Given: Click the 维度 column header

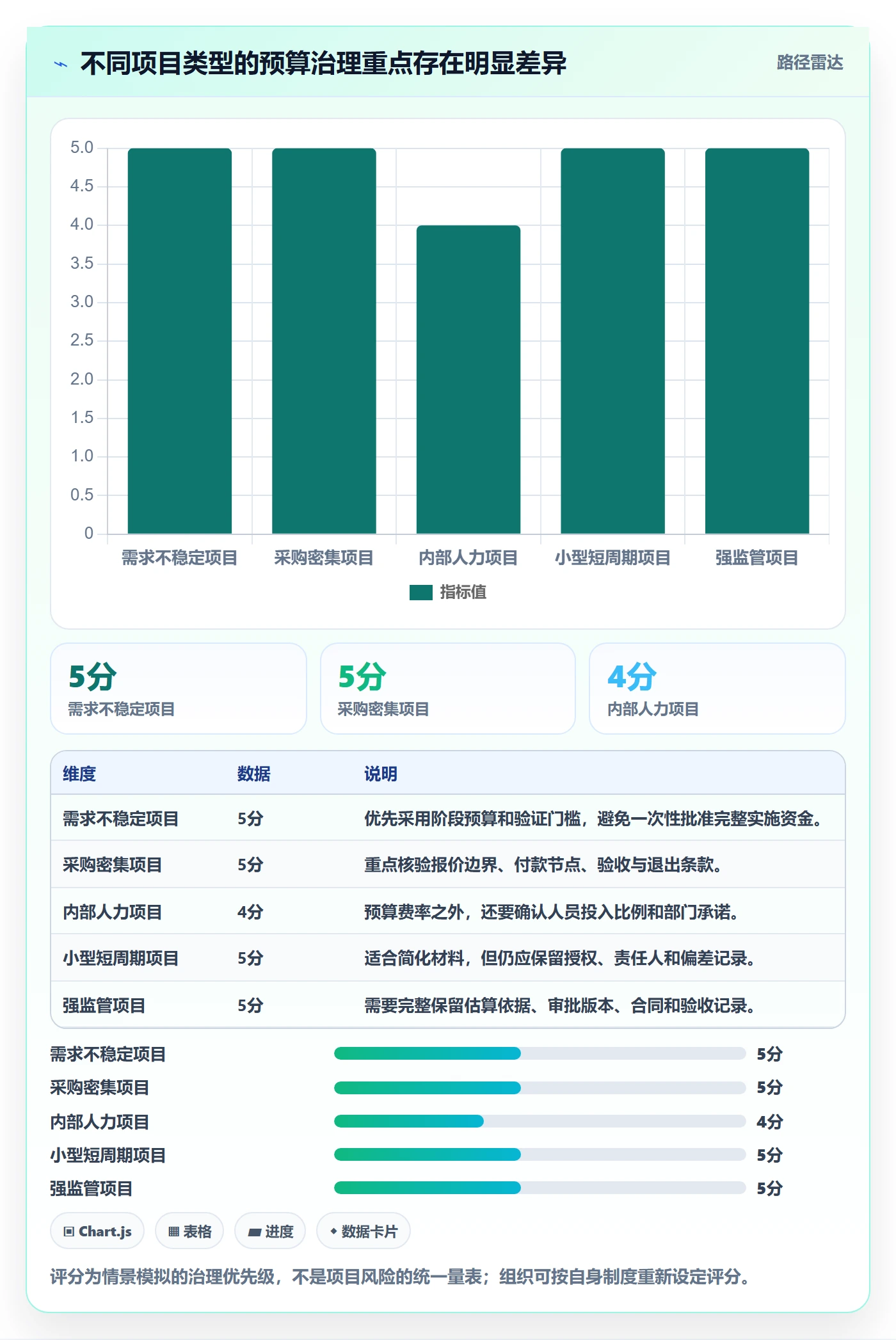Looking at the screenshot, I should 79,774.
